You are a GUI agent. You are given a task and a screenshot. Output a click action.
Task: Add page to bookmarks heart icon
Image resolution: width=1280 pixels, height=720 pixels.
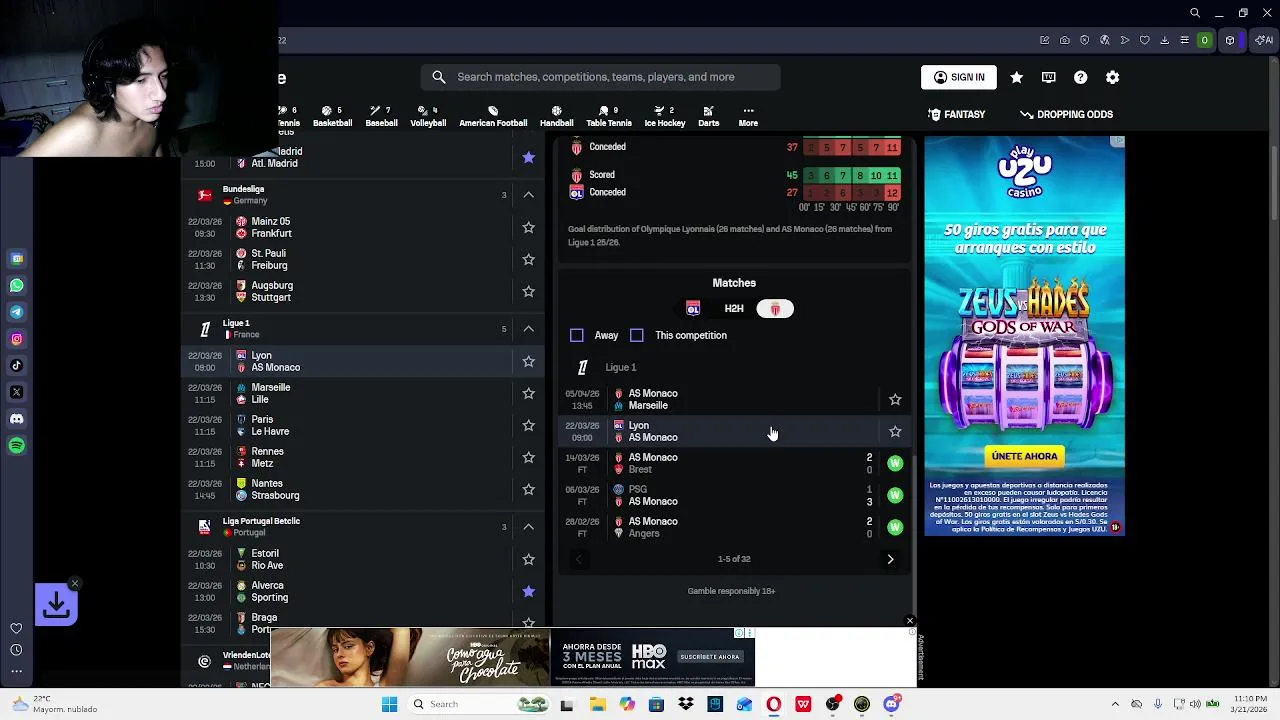click(1145, 40)
